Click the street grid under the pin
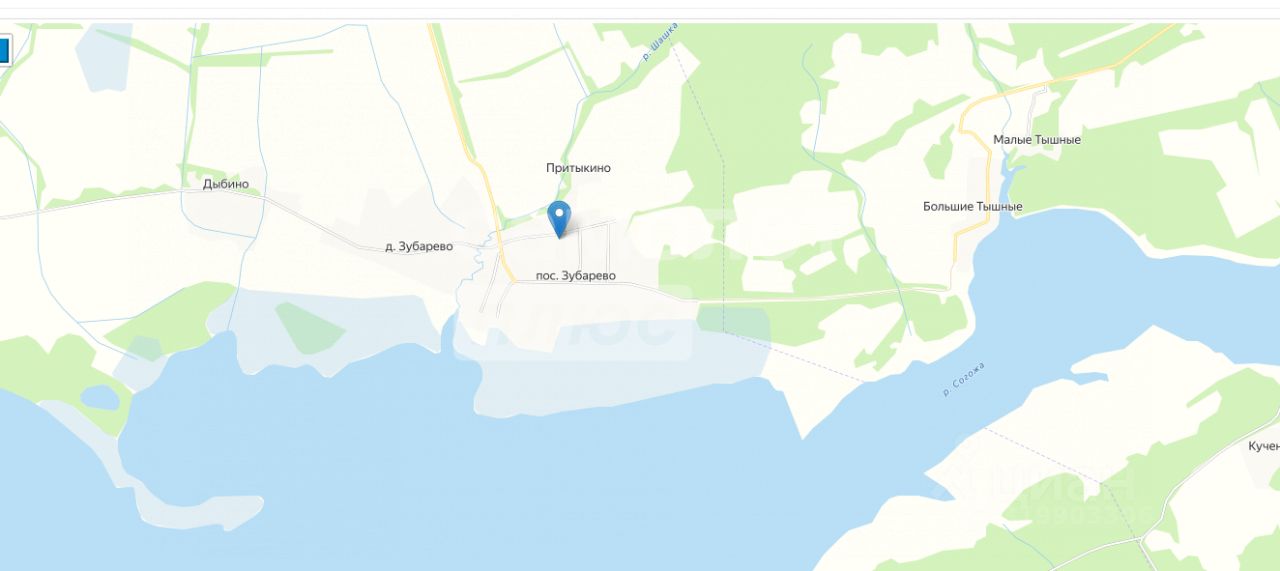 (560, 262)
